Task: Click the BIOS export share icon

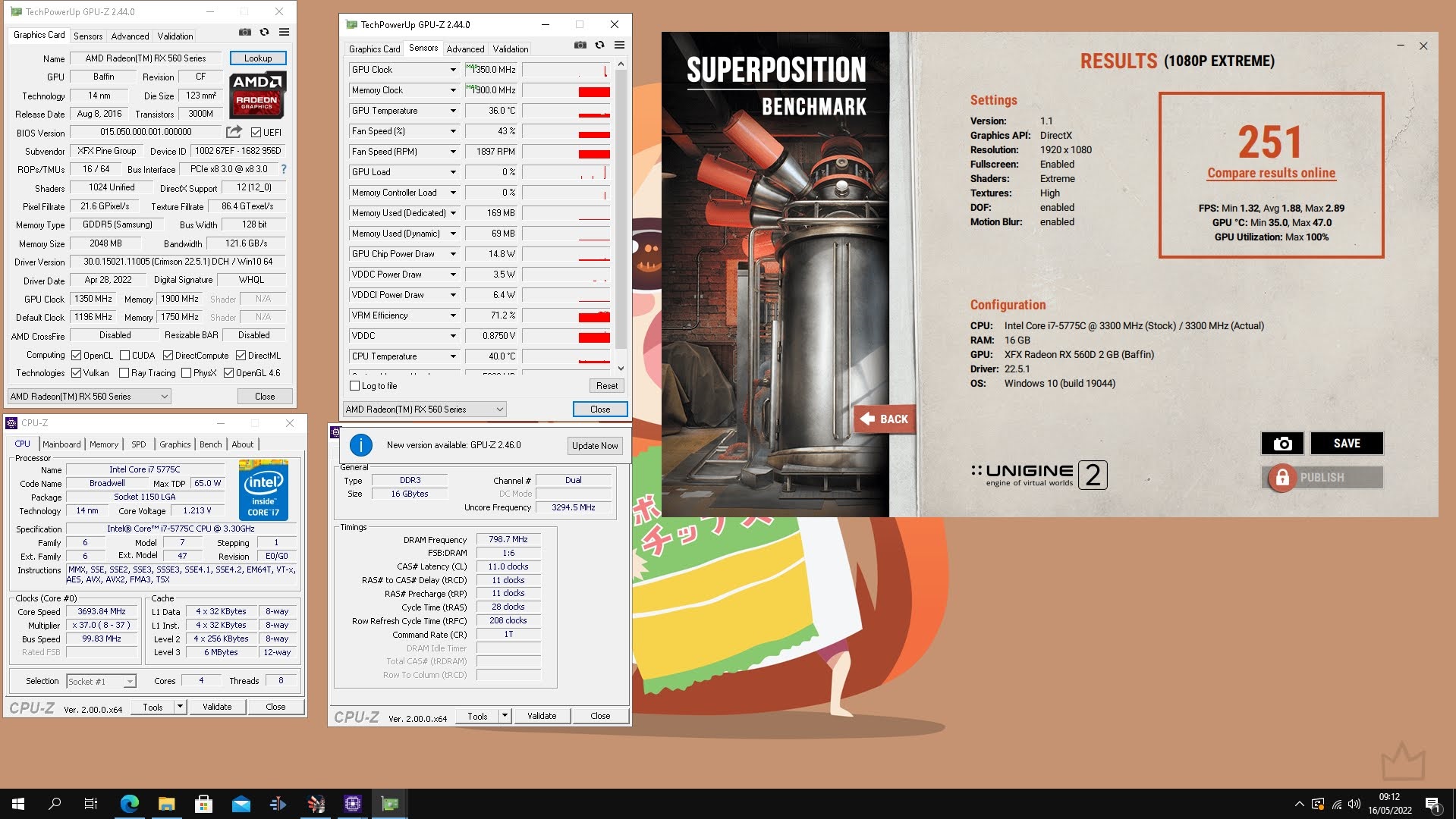Action: [x=234, y=132]
